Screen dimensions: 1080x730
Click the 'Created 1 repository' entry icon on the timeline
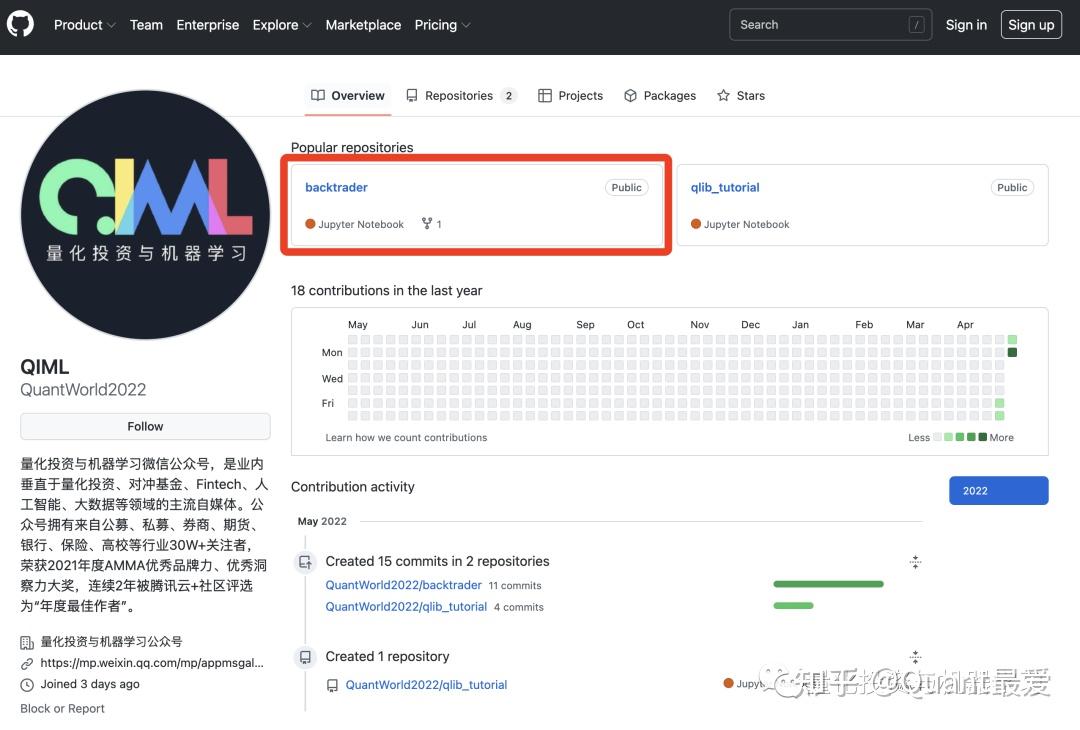tap(304, 657)
